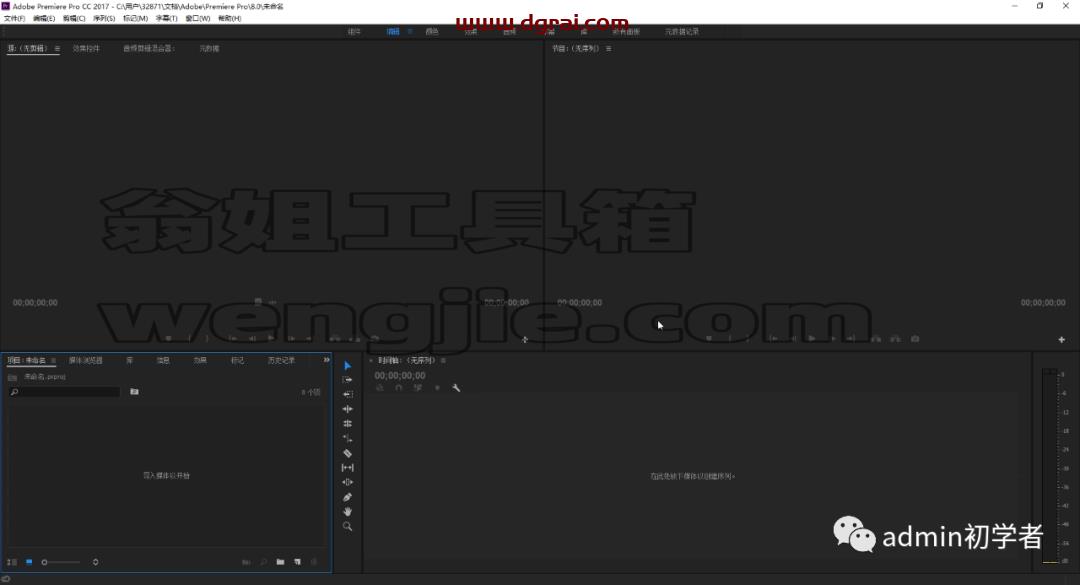Select the Selection arrow tool
Image resolution: width=1080 pixels, height=585 pixels.
tap(347, 365)
